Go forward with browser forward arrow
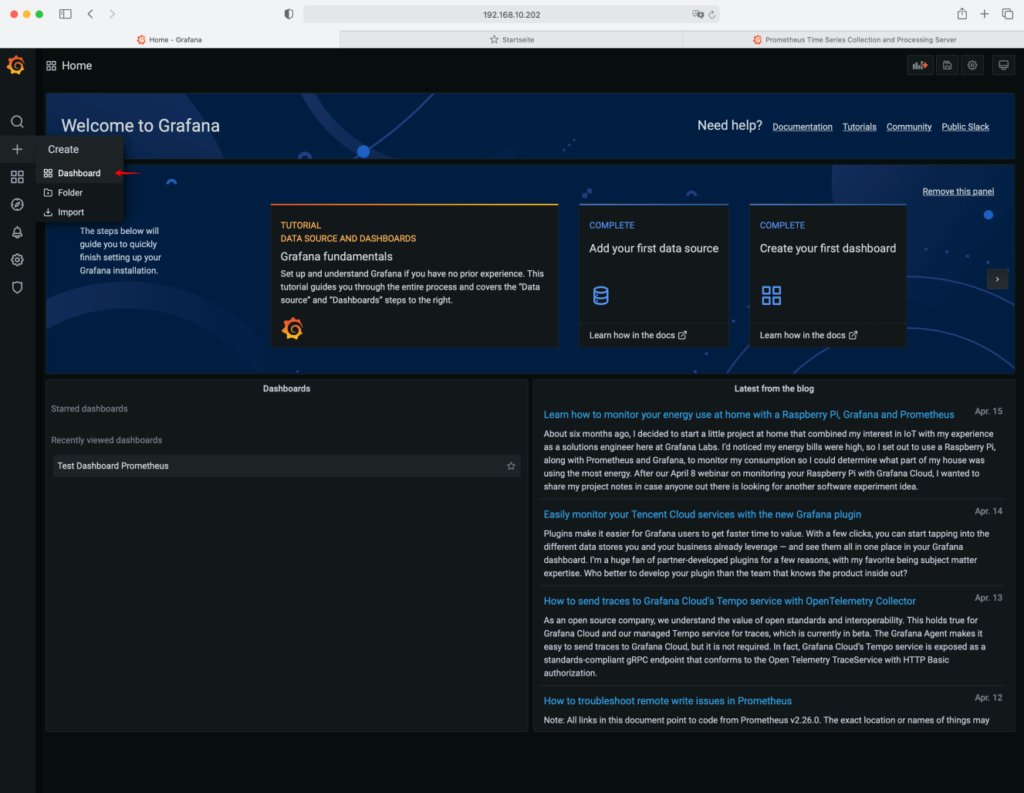This screenshot has width=1024, height=793. [112, 14]
